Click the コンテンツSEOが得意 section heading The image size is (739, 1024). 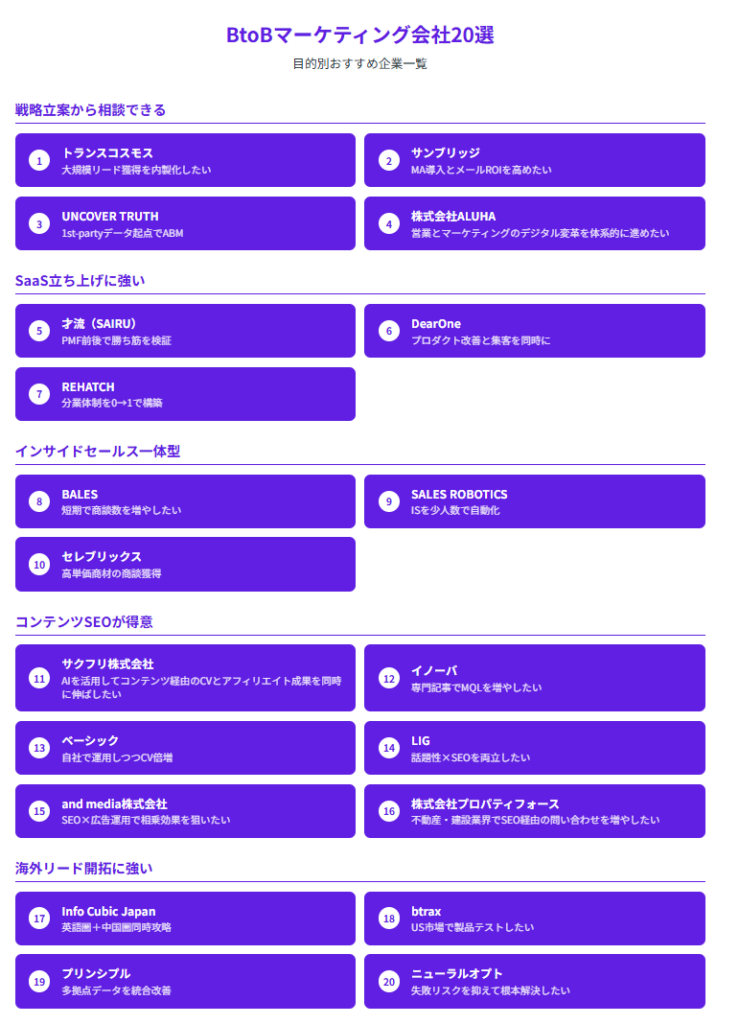pyautogui.click(x=84, y=621)
